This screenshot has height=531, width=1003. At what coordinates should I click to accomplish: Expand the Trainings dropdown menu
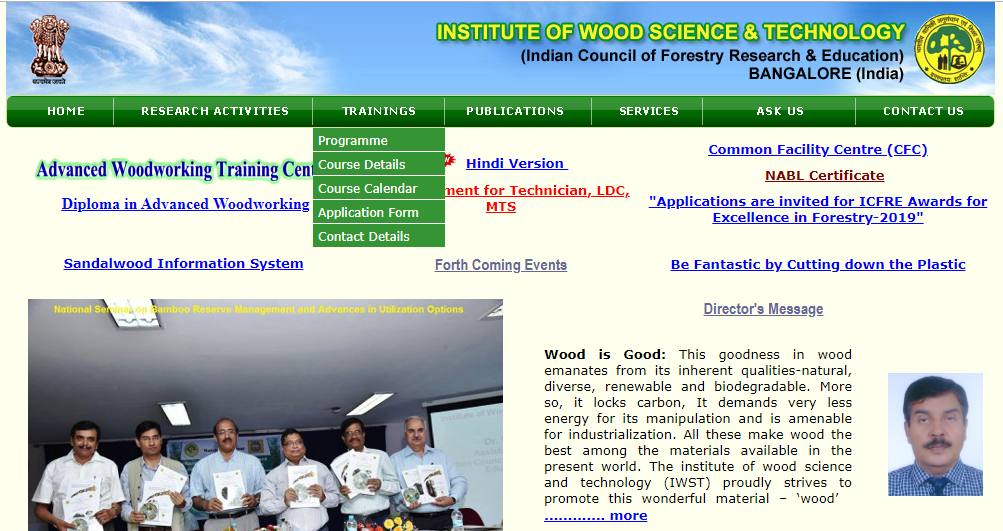tap(378, 111)
